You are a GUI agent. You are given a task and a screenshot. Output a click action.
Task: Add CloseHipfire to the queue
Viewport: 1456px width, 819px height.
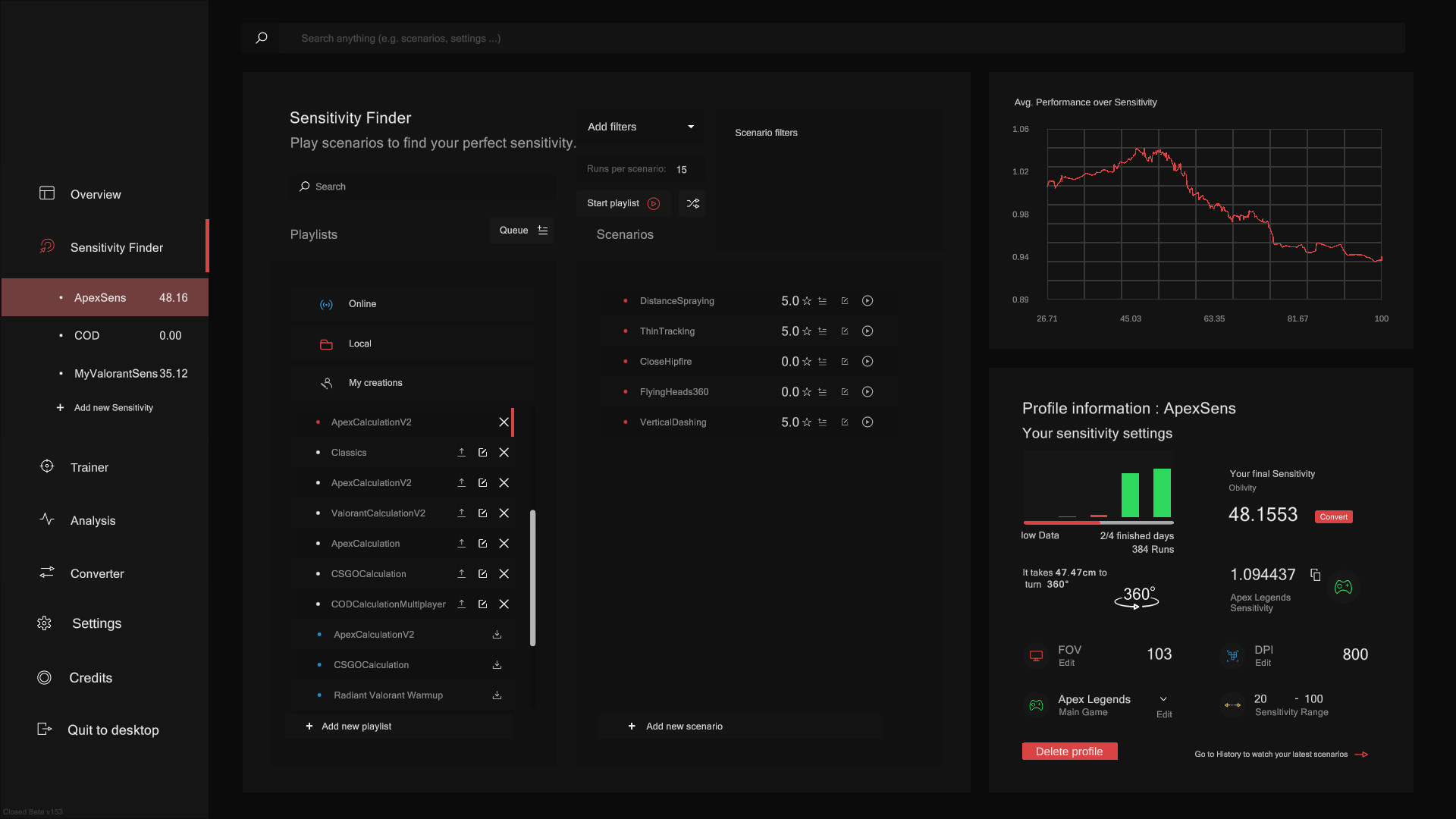[822, 362]
